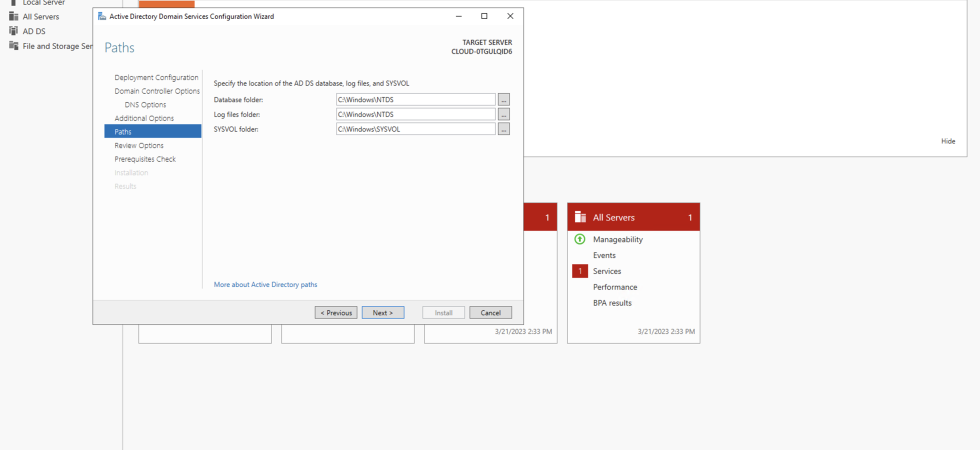Click the Database folder path field
The width and height of the screenshot is (980, 450).
click(x=416, y=99)
